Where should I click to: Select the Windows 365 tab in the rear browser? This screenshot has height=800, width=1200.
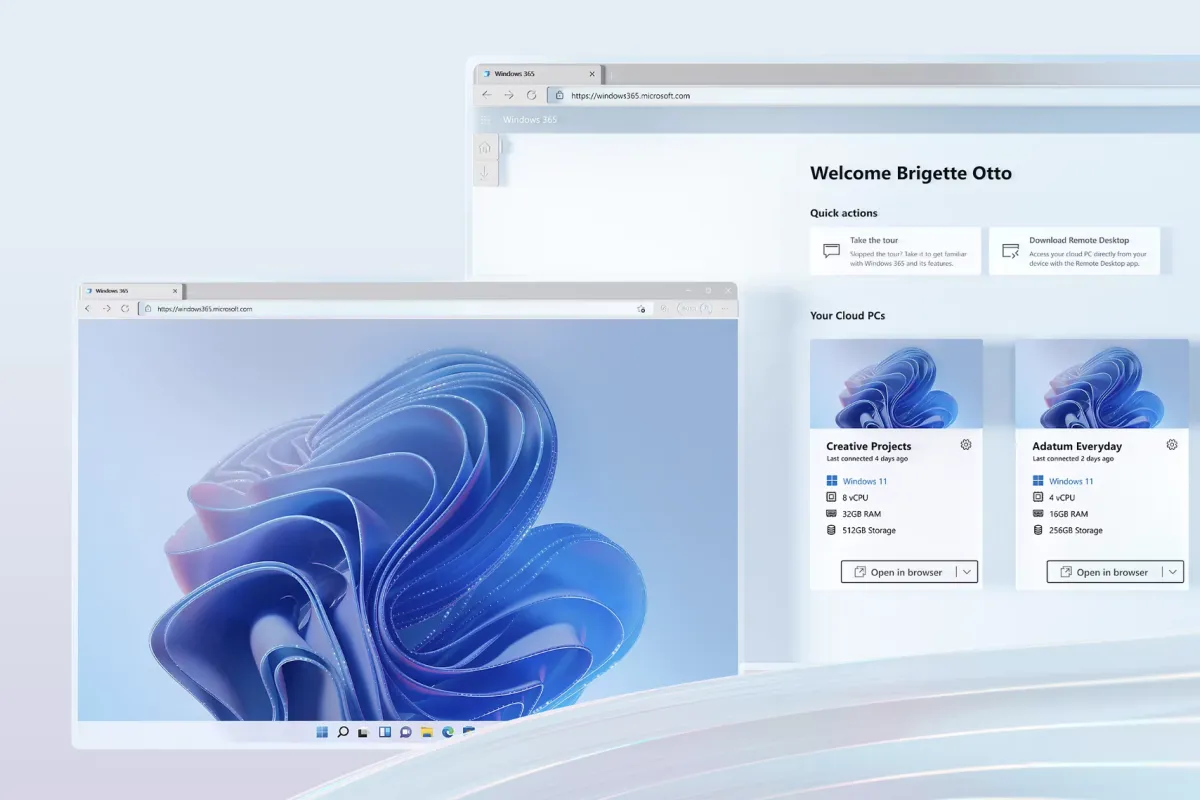[x=532, y=74]
